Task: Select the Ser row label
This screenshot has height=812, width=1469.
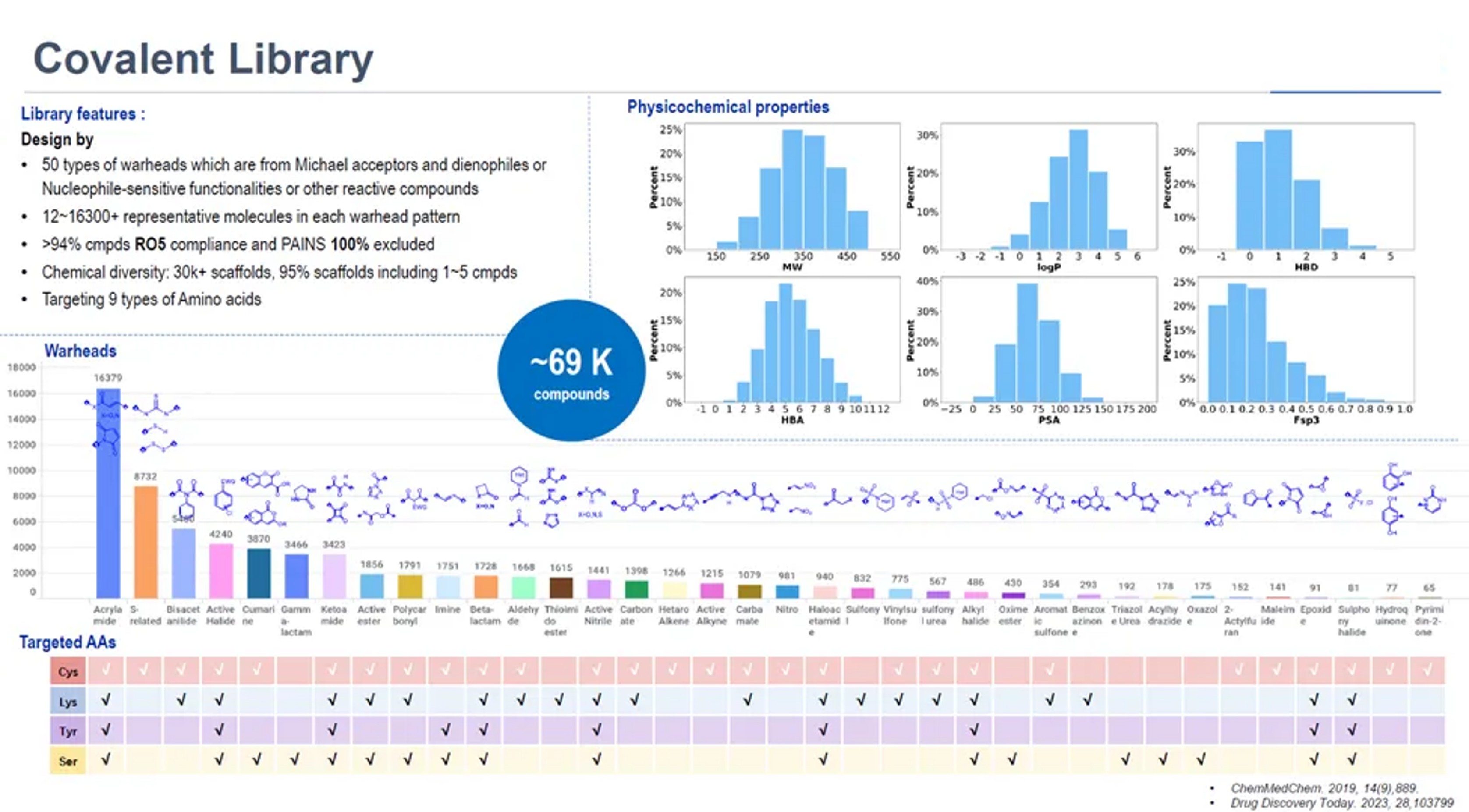Action: [68, 760]
